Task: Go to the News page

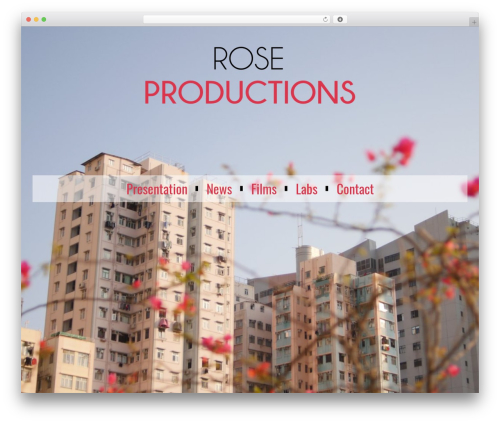Action: [x=219, y=189]
